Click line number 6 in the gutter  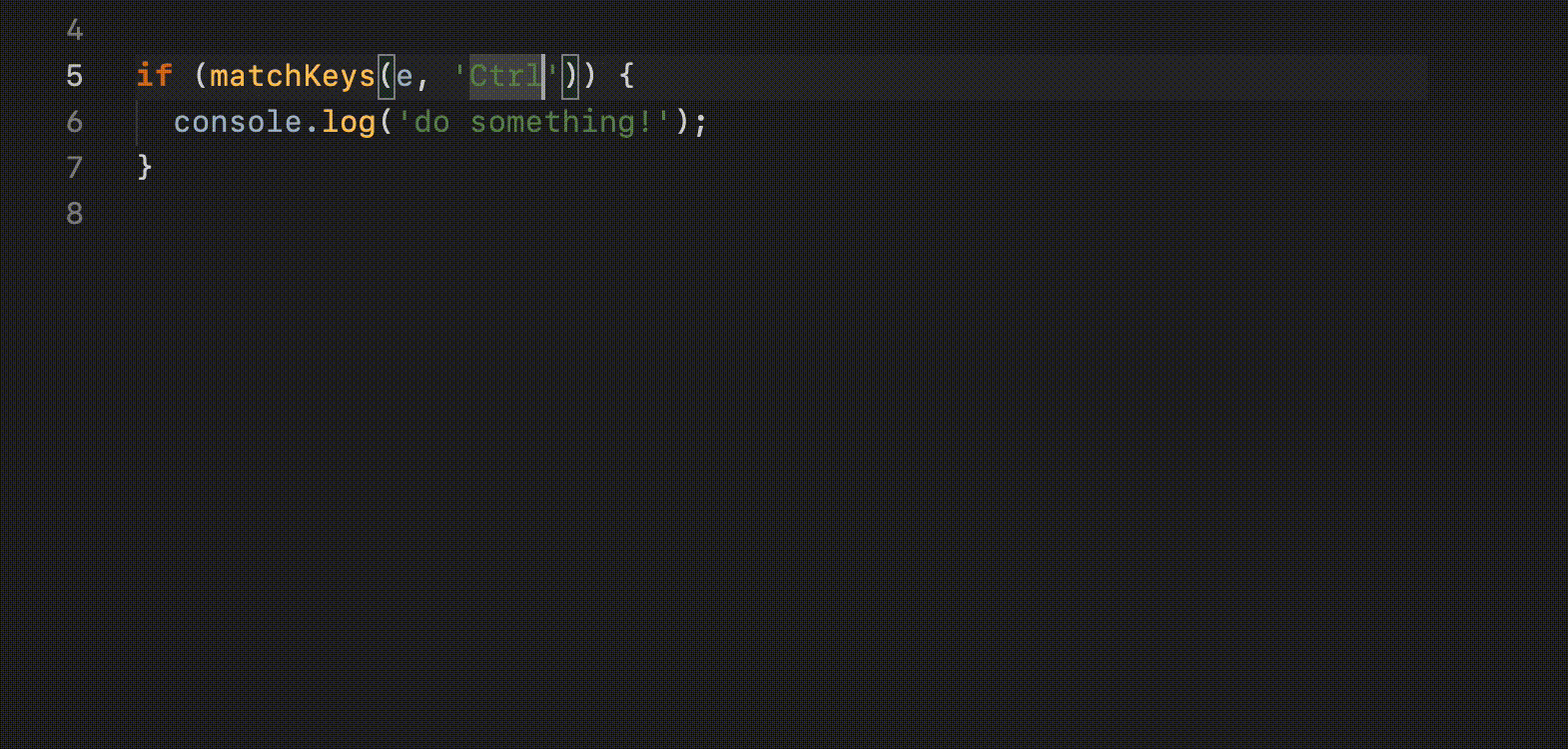[75, 122]
